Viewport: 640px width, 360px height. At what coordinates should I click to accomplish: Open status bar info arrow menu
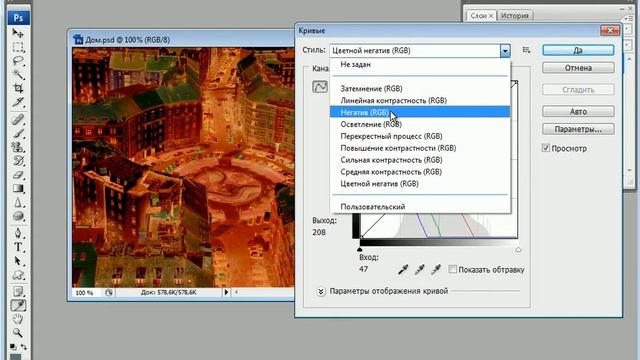[226, 292]
